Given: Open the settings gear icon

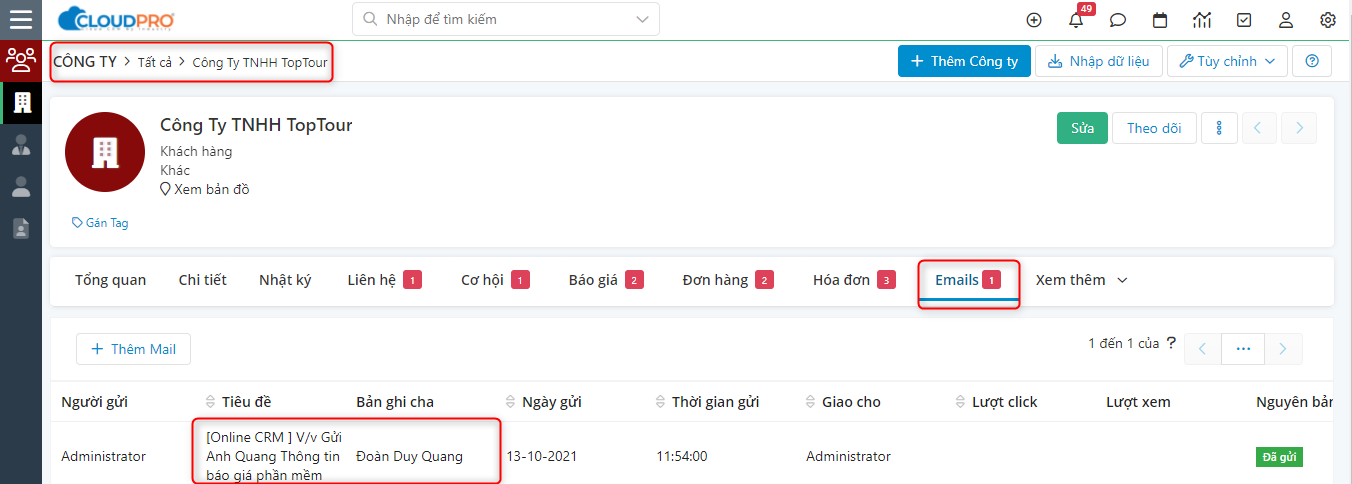Looking at the screenshot, I should [1328, 20].
